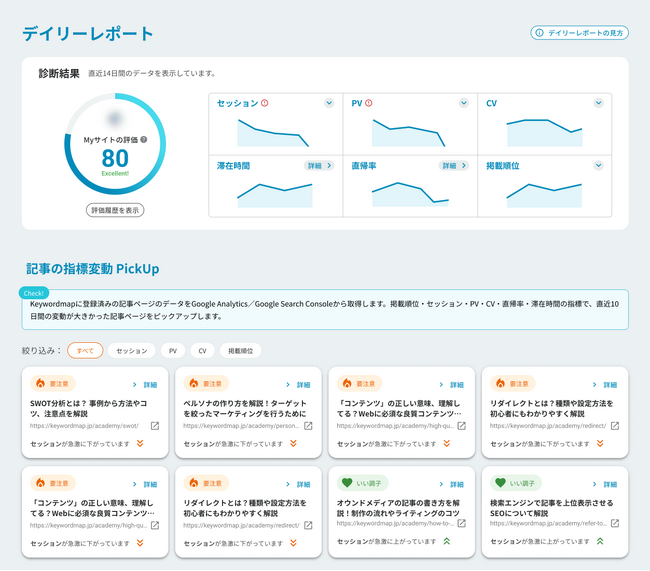Open 詳細 on the オウンドメディア card
The width and height of the screenshot is (650, 571).
(452, 484)
